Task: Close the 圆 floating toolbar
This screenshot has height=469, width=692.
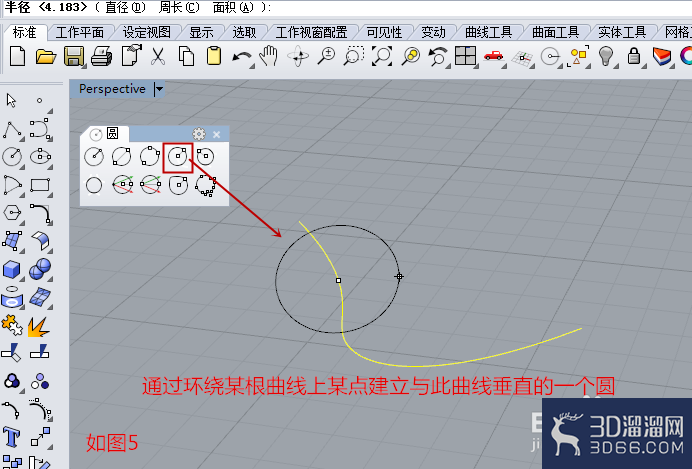Action: [216, 135]
